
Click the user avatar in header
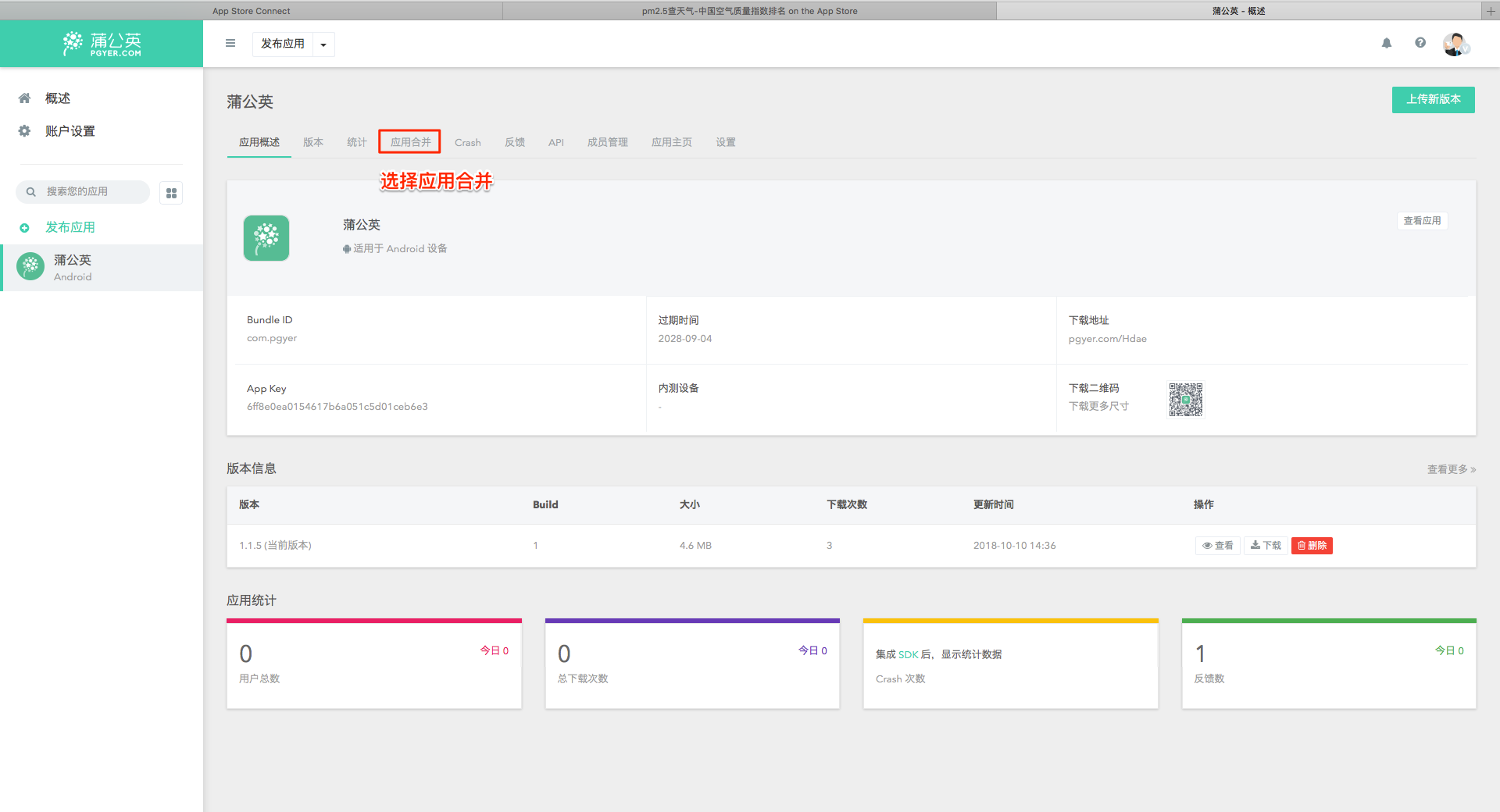coord(1455,45)
